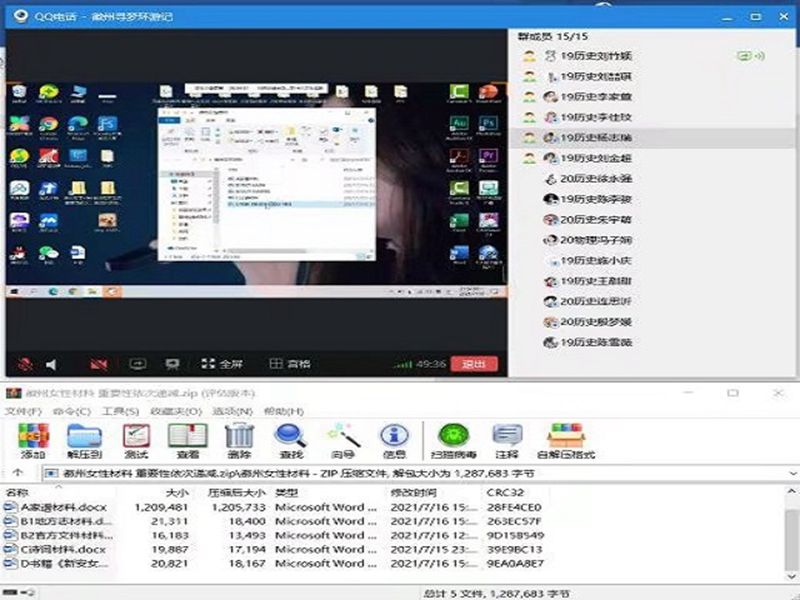Toggle the microphone mute in call bar

pyautogui.click(x=25, y=364)
